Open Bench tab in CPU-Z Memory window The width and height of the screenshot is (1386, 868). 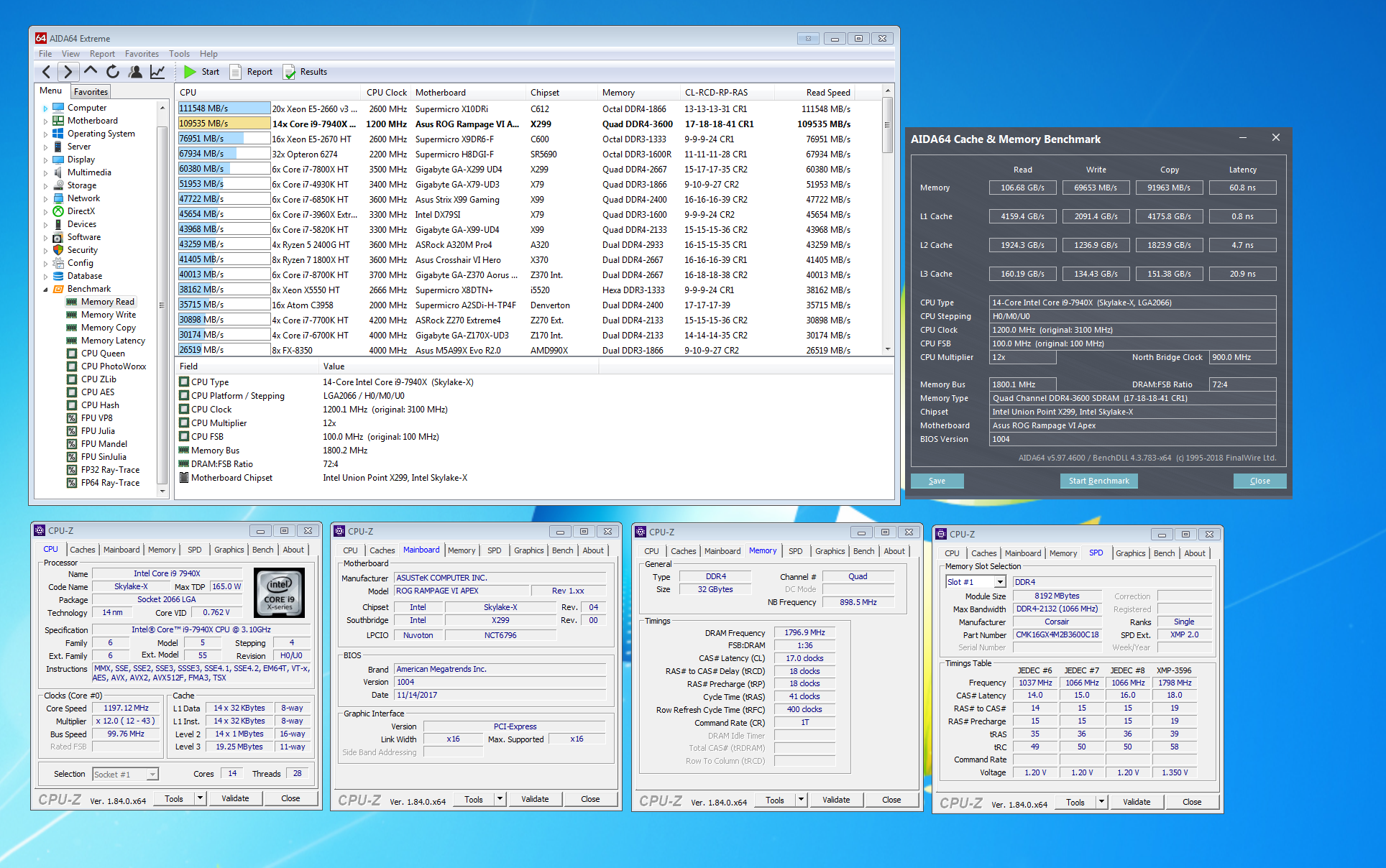(x=863, y=551)
